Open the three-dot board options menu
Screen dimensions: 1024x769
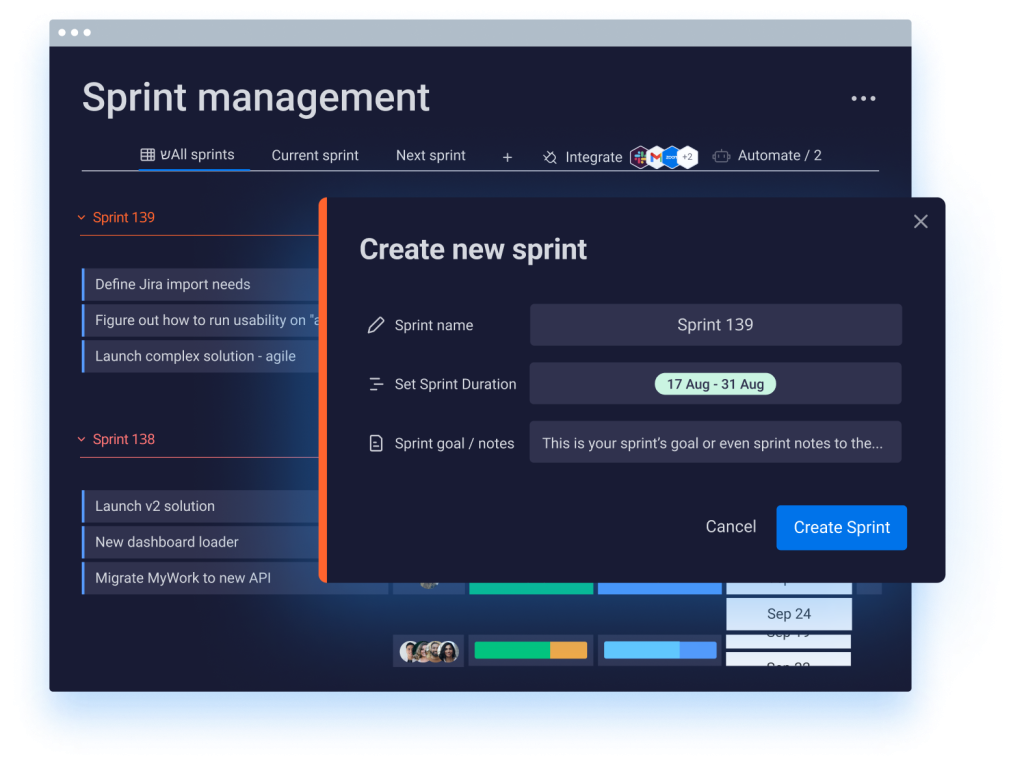point(863,99)
